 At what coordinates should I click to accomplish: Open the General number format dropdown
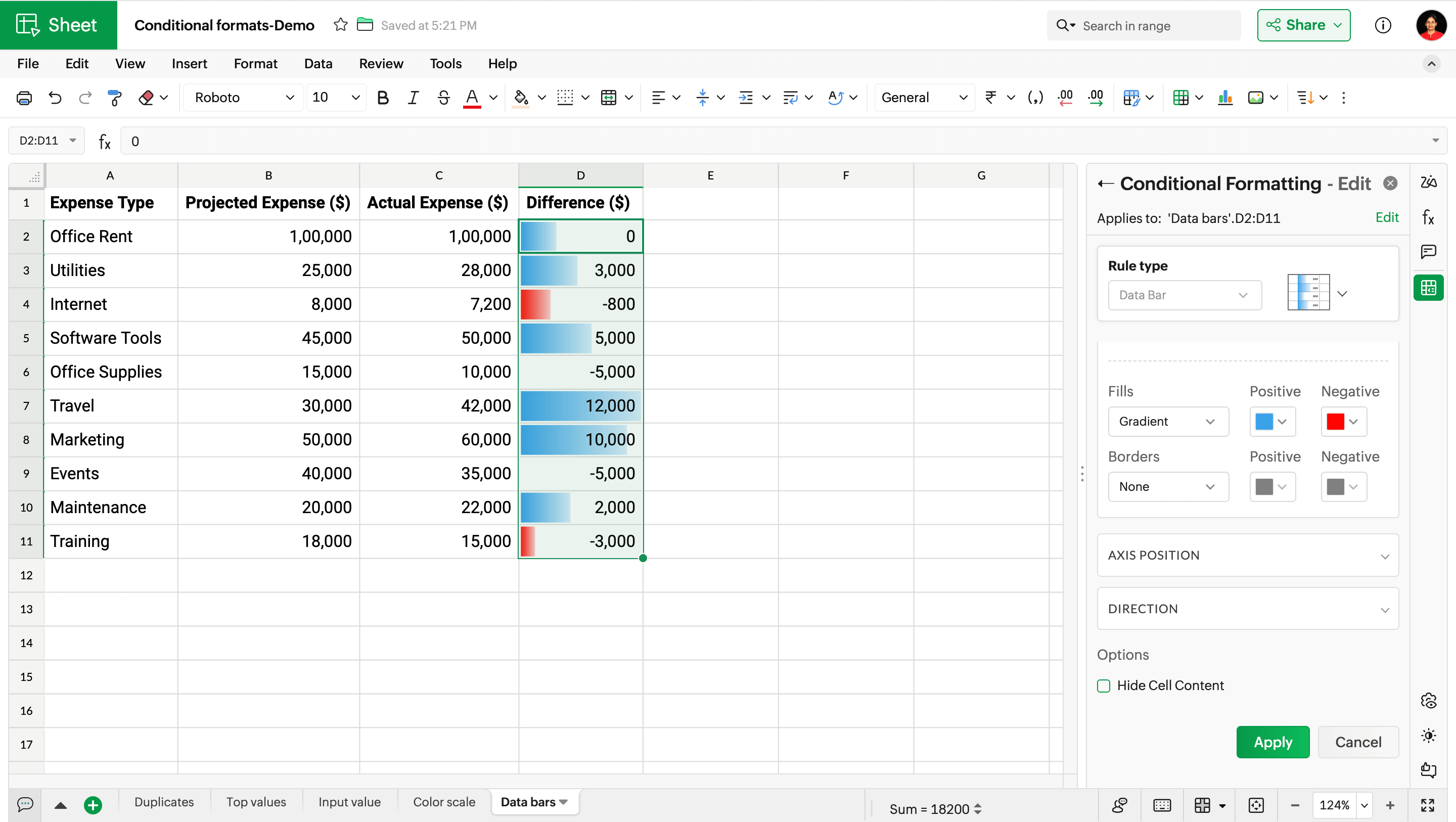click(x=925, y=98)
